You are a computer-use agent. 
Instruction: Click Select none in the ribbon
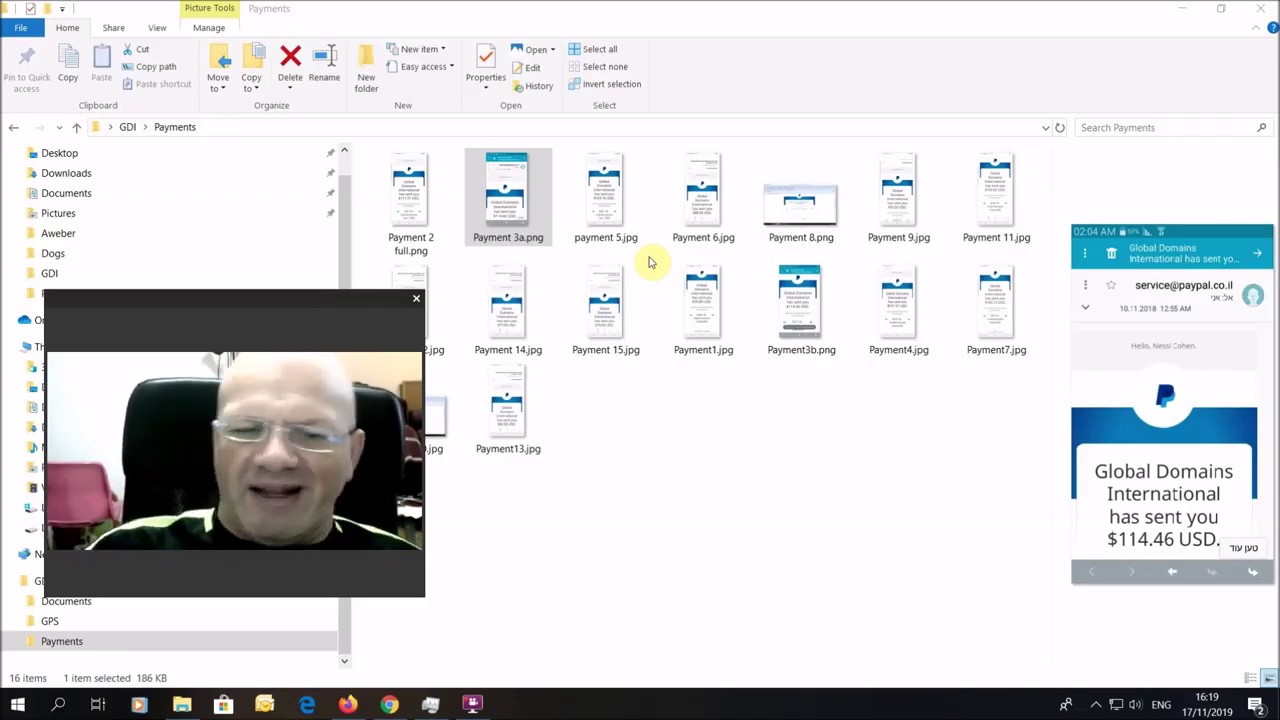pyautogui.click(x=598, y=67)
